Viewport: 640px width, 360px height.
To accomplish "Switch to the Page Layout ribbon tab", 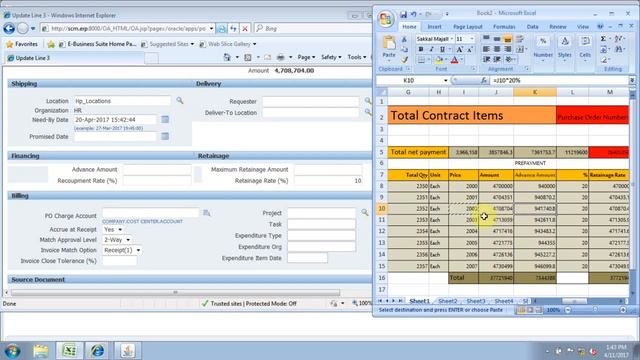I will [468, 27].
